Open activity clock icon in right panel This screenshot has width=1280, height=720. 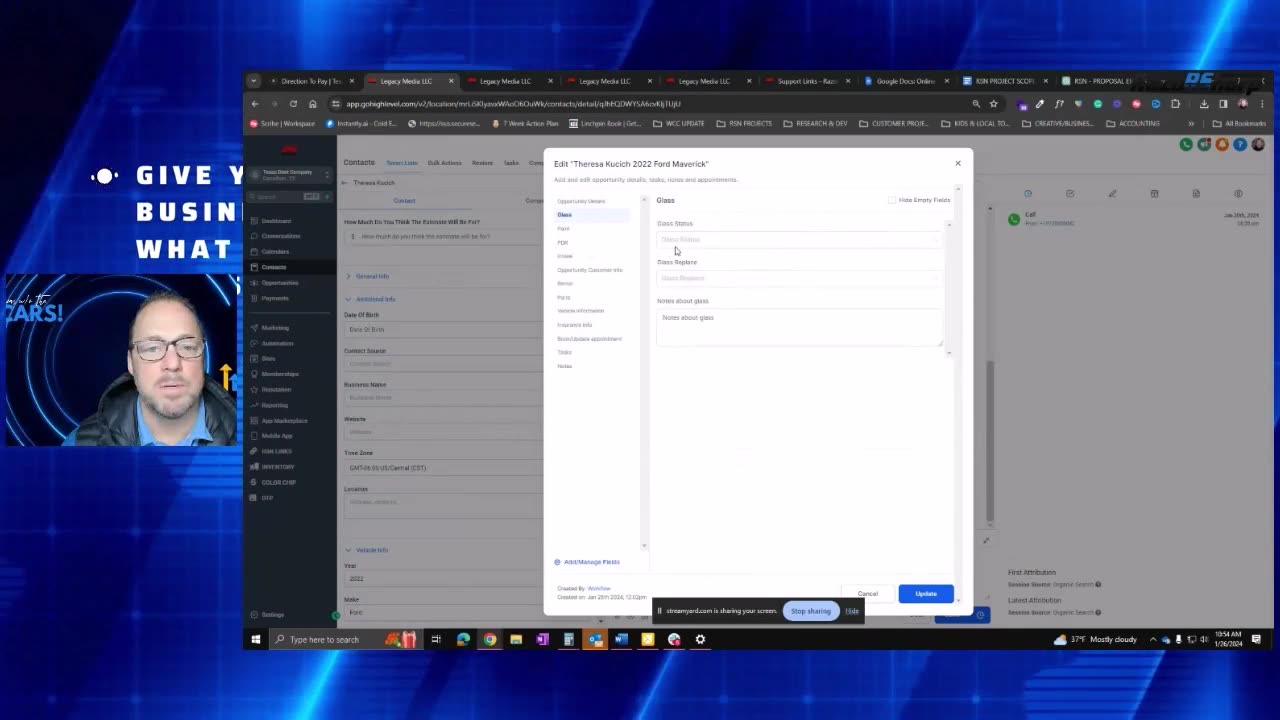pyautogui.click(x=1027, y=193)
